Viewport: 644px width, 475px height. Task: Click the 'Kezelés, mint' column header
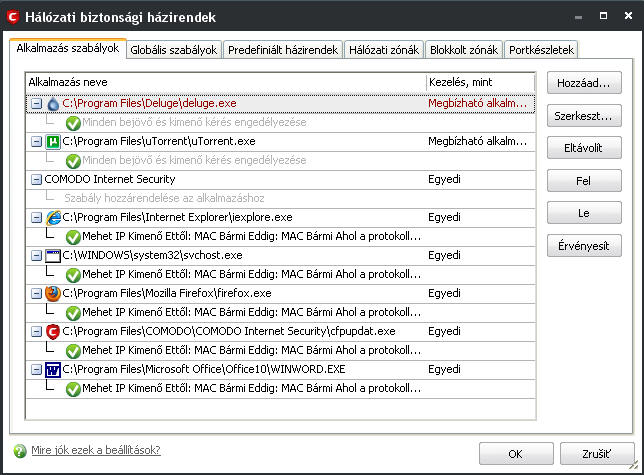click(x=481, y=83)
